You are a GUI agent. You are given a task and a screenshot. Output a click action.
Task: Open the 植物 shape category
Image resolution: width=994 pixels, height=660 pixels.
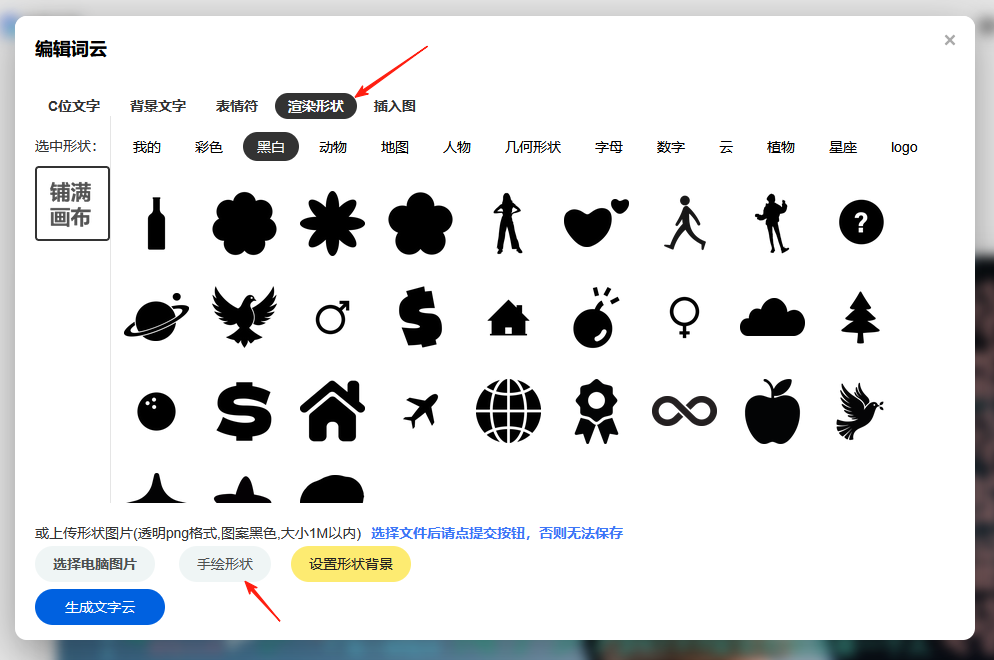[x=780, y=147]
